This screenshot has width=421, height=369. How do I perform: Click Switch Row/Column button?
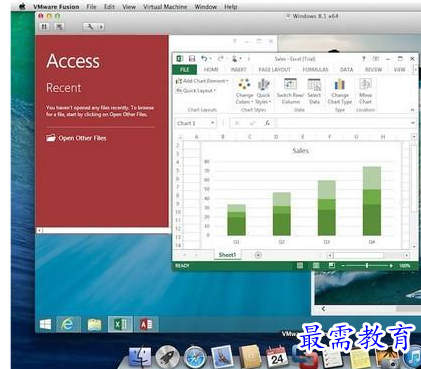[x=290, y=92]
